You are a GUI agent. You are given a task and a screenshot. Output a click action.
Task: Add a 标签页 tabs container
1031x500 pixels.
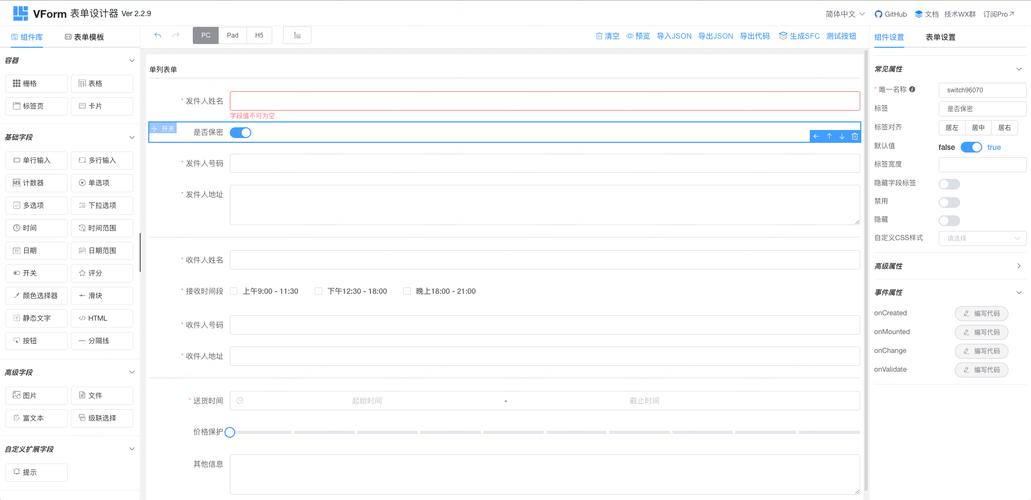[x=36, y=106]
